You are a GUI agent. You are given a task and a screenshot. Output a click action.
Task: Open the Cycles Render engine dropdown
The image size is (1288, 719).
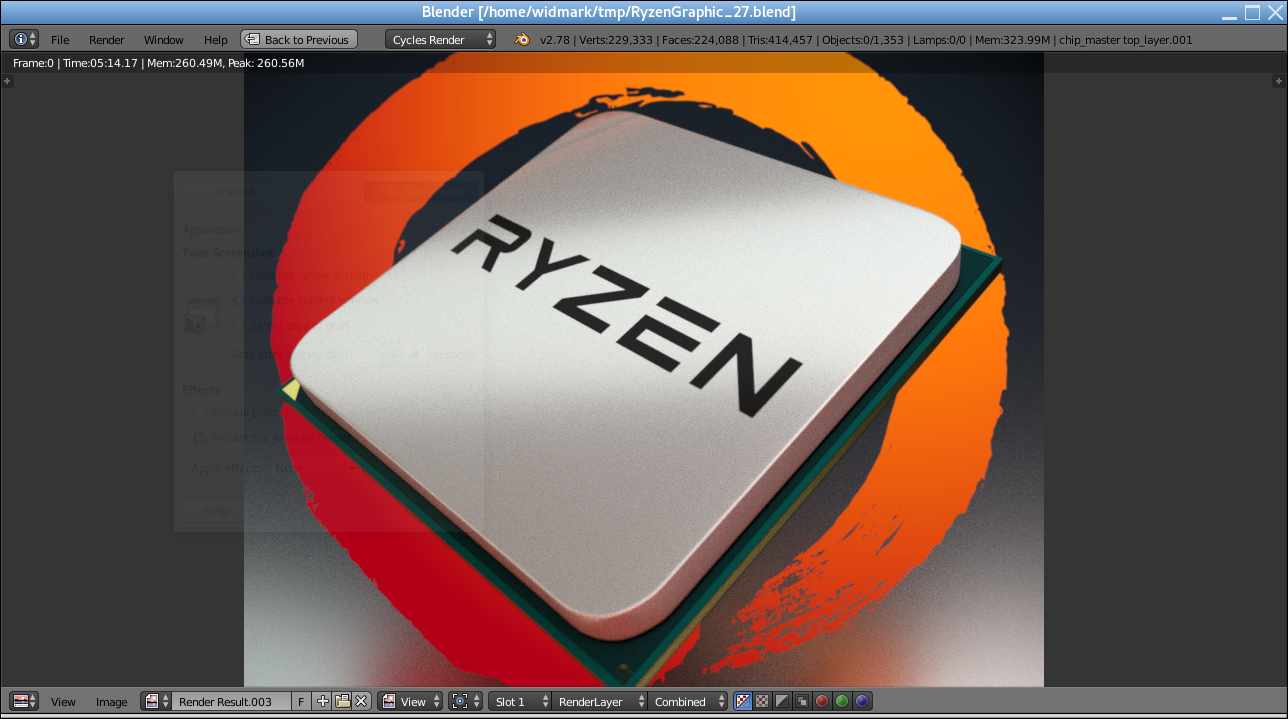[441, 39]
